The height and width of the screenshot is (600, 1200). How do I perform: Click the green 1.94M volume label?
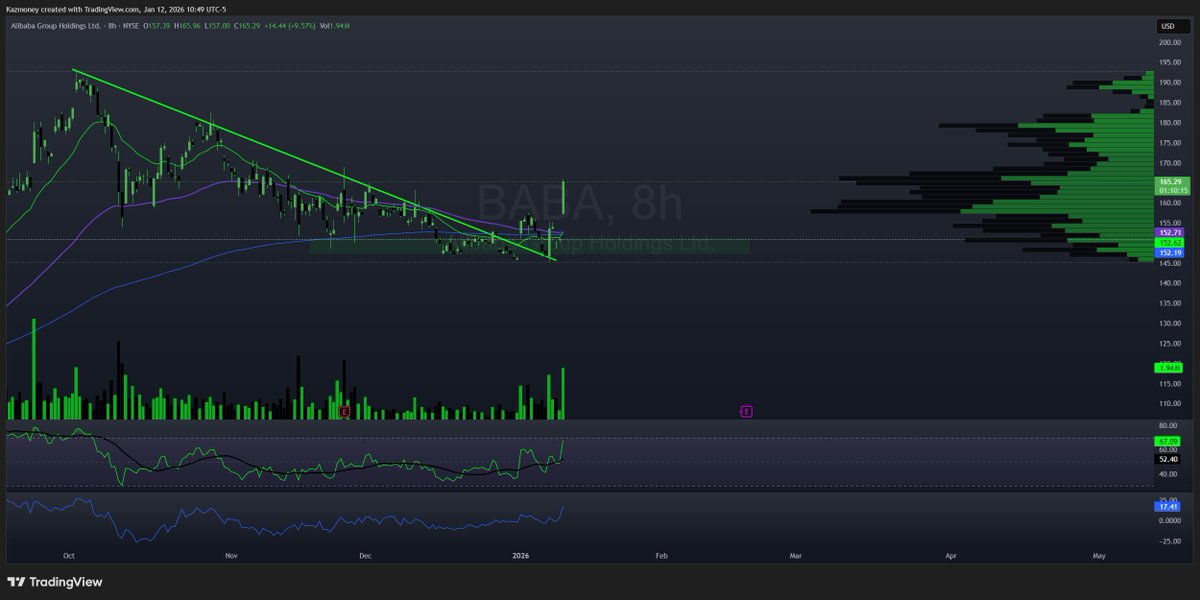(1169, 368)
